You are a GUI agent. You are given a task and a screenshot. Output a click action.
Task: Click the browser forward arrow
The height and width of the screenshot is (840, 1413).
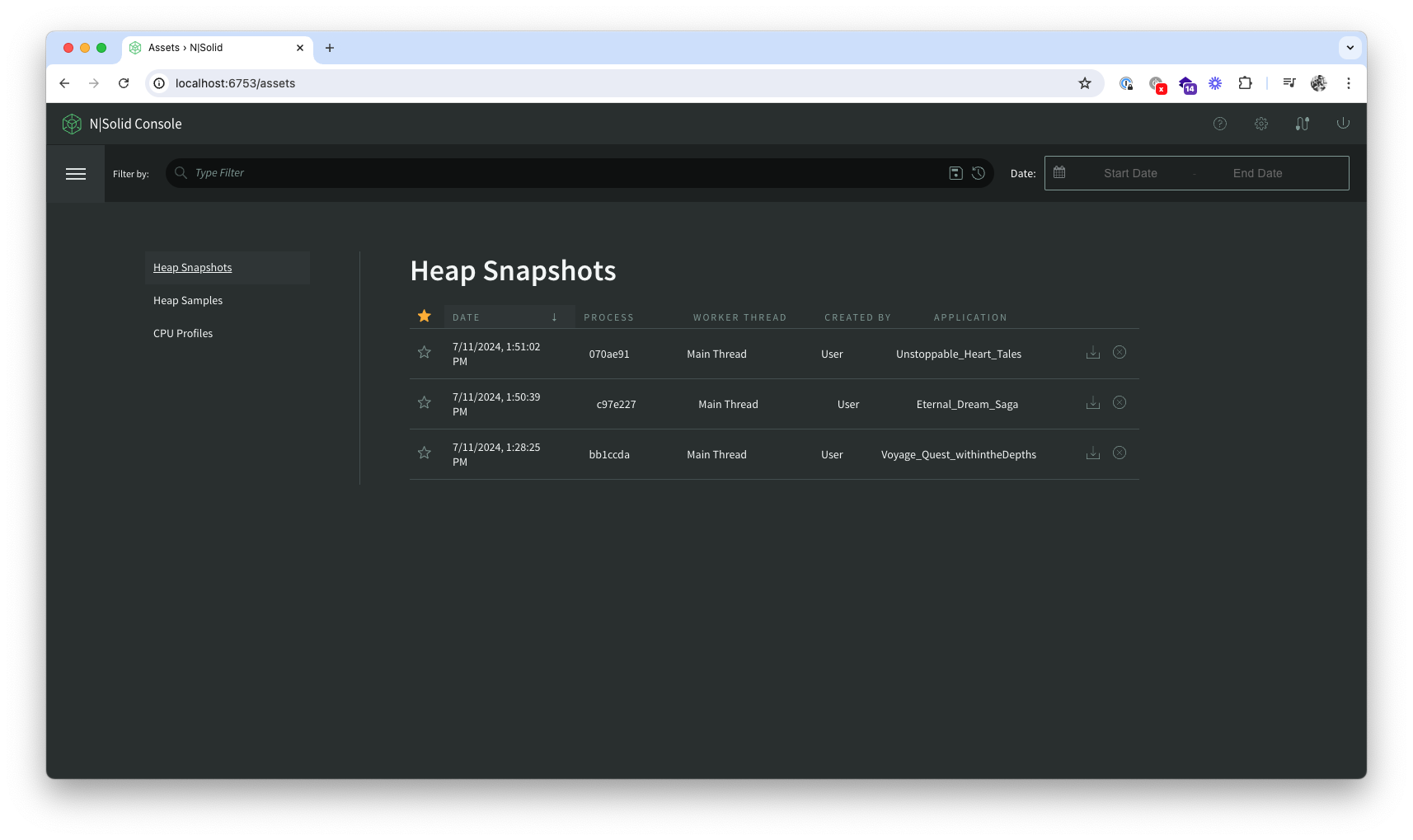[x=94, y=83]
